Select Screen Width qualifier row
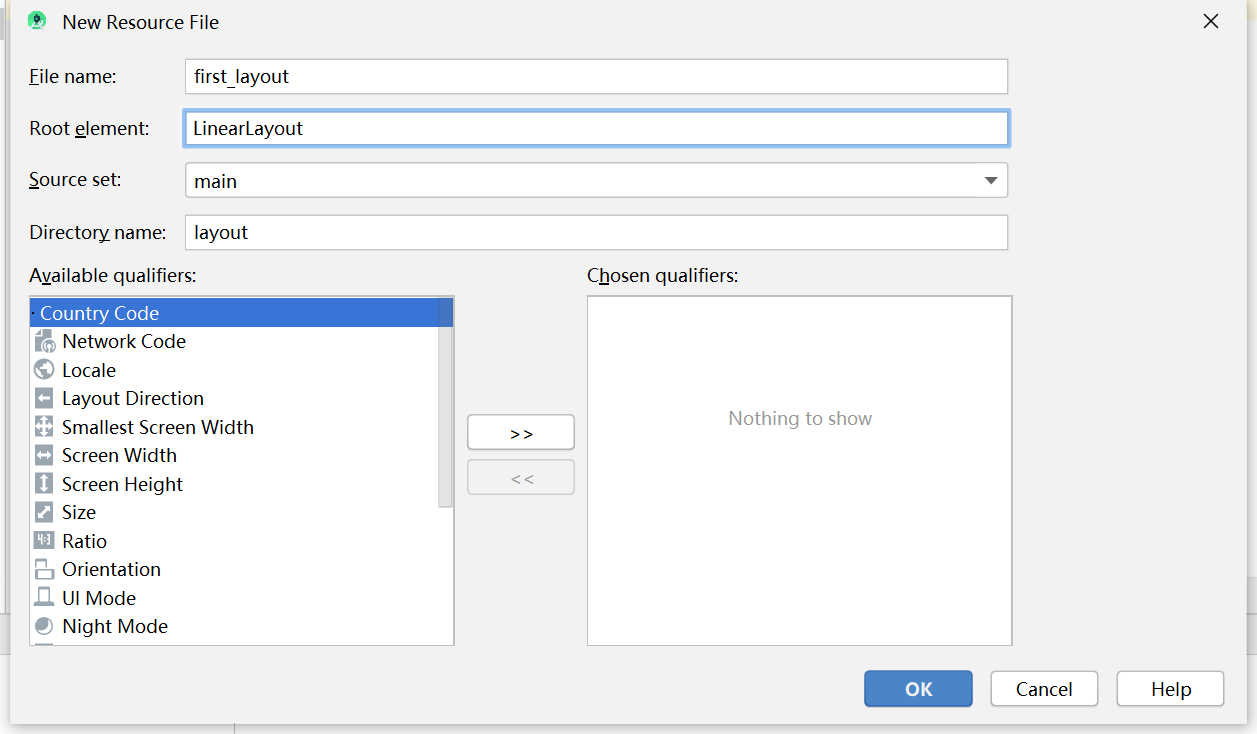Screen dimensions: 1257x734 pos(234,455)
